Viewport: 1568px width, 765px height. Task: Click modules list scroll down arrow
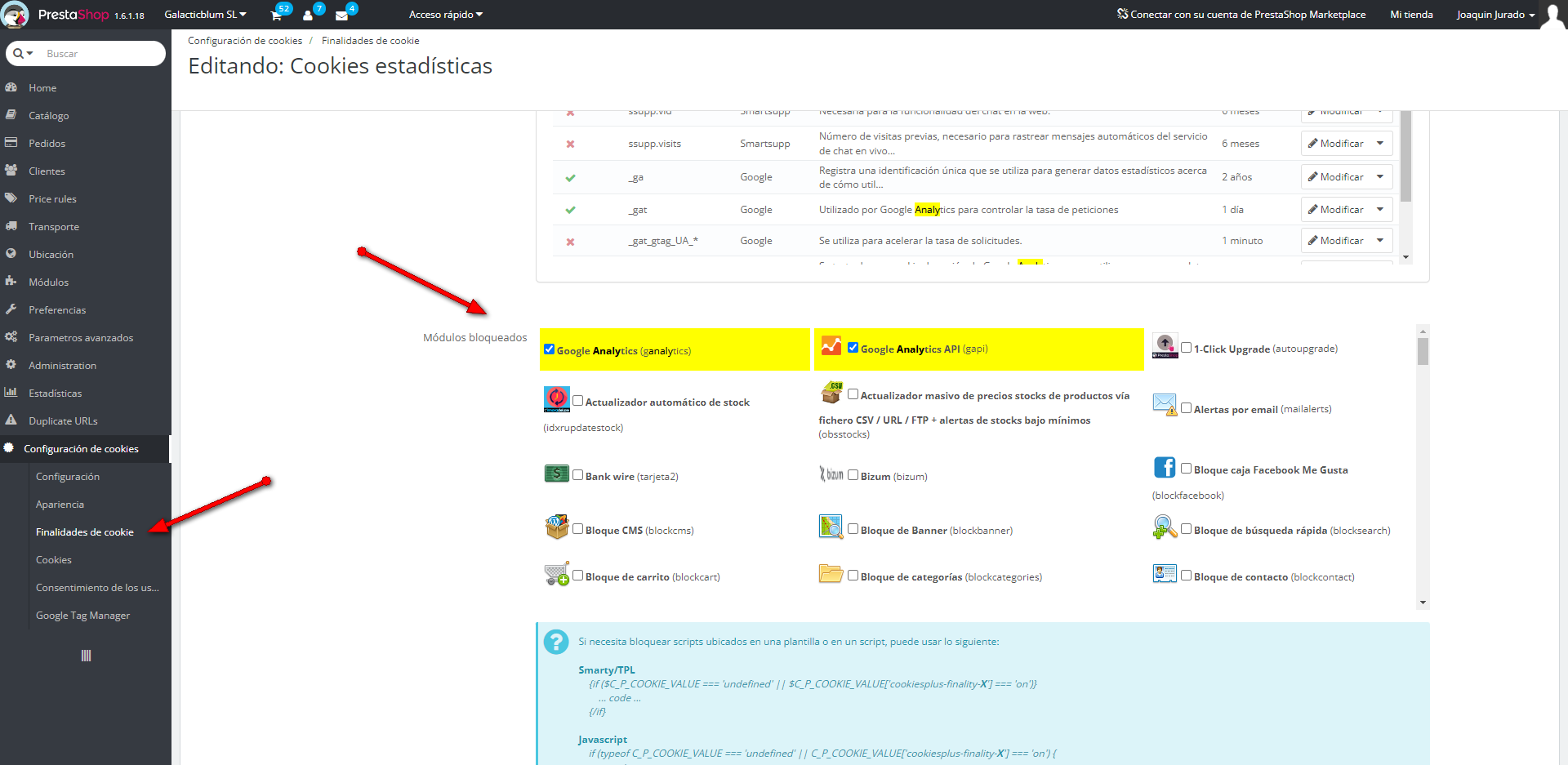1423,603
